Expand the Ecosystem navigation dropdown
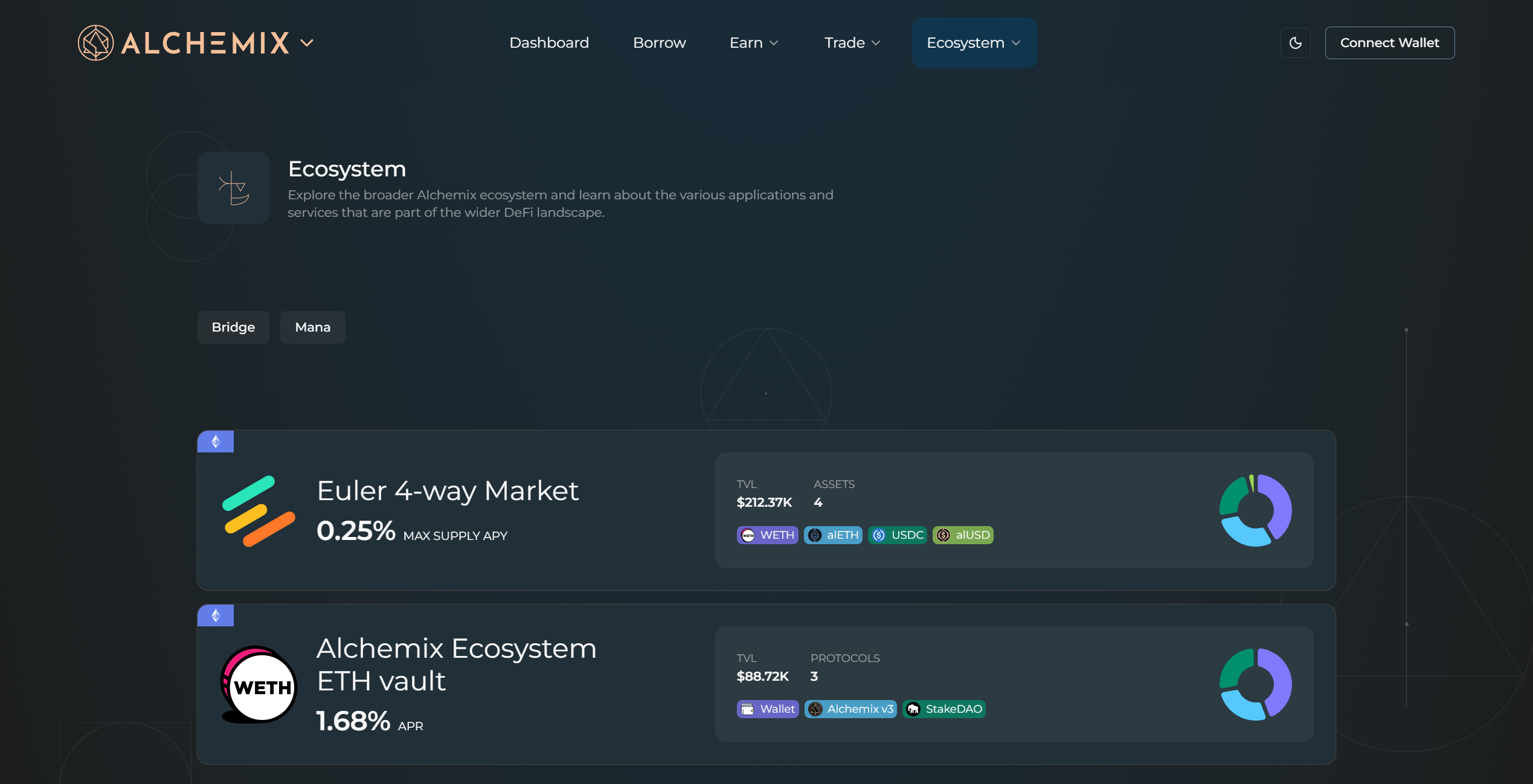 point(974,43)
